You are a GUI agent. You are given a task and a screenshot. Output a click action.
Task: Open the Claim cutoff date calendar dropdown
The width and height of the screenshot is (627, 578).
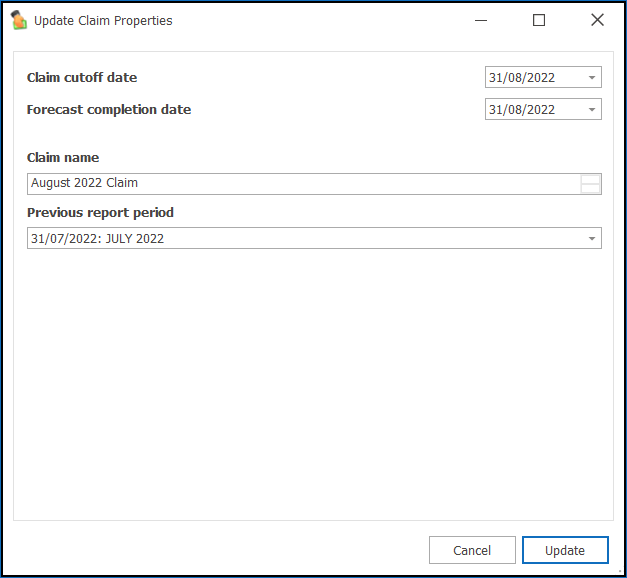592,77
